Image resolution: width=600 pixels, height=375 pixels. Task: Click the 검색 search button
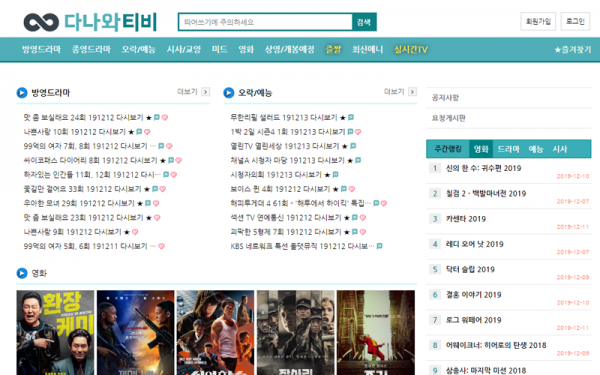[364, 22]
